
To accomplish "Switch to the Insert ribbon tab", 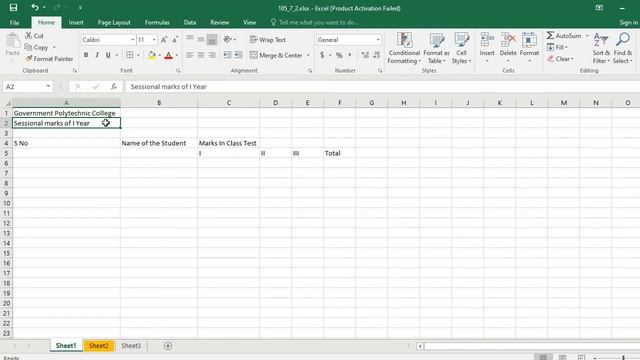I will click(76, 22).
